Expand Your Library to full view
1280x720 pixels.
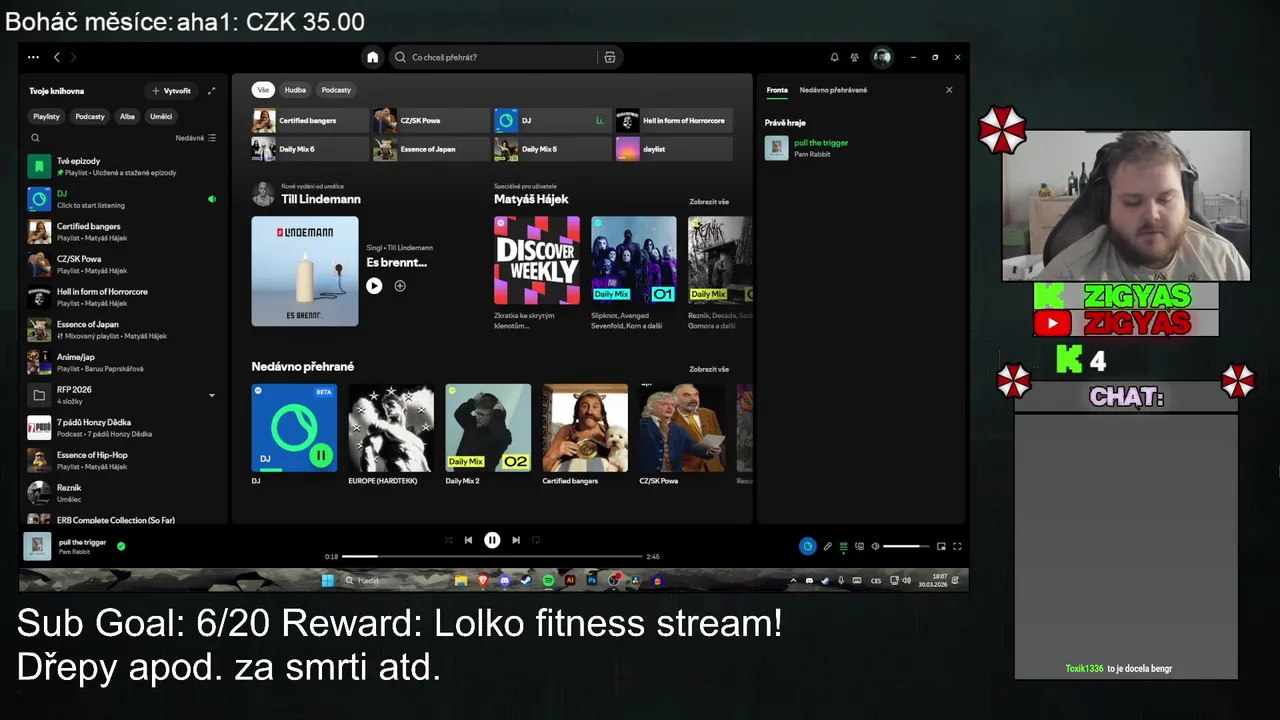click(x=211, y=91)
